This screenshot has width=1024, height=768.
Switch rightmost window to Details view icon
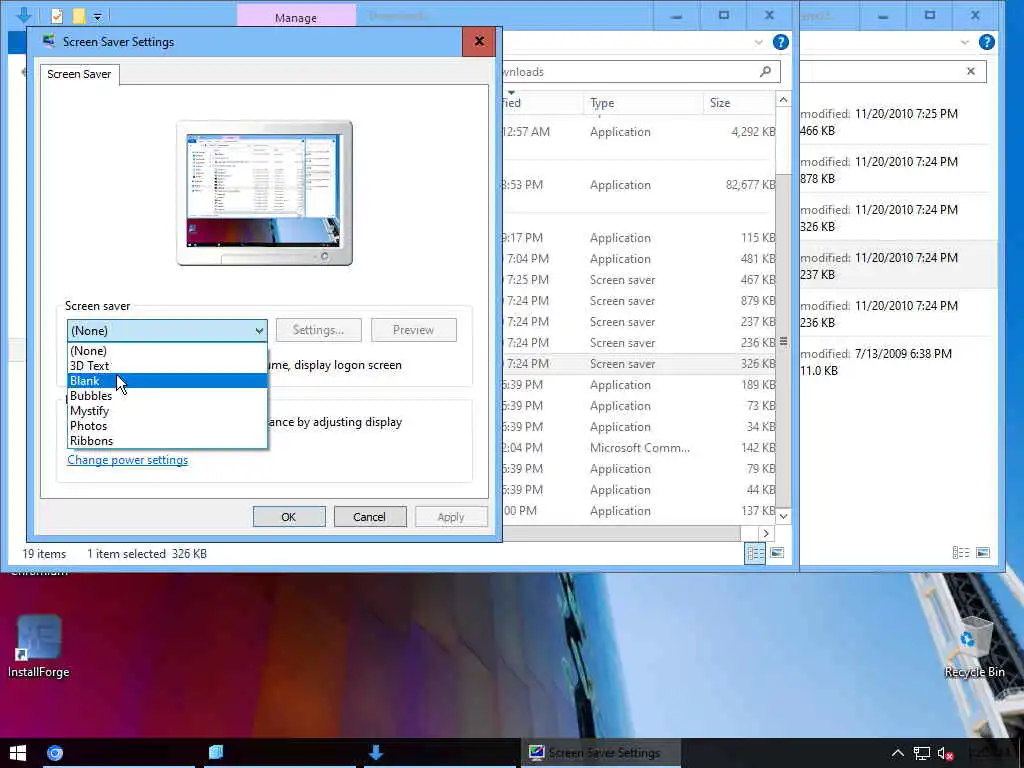[961, 553]
